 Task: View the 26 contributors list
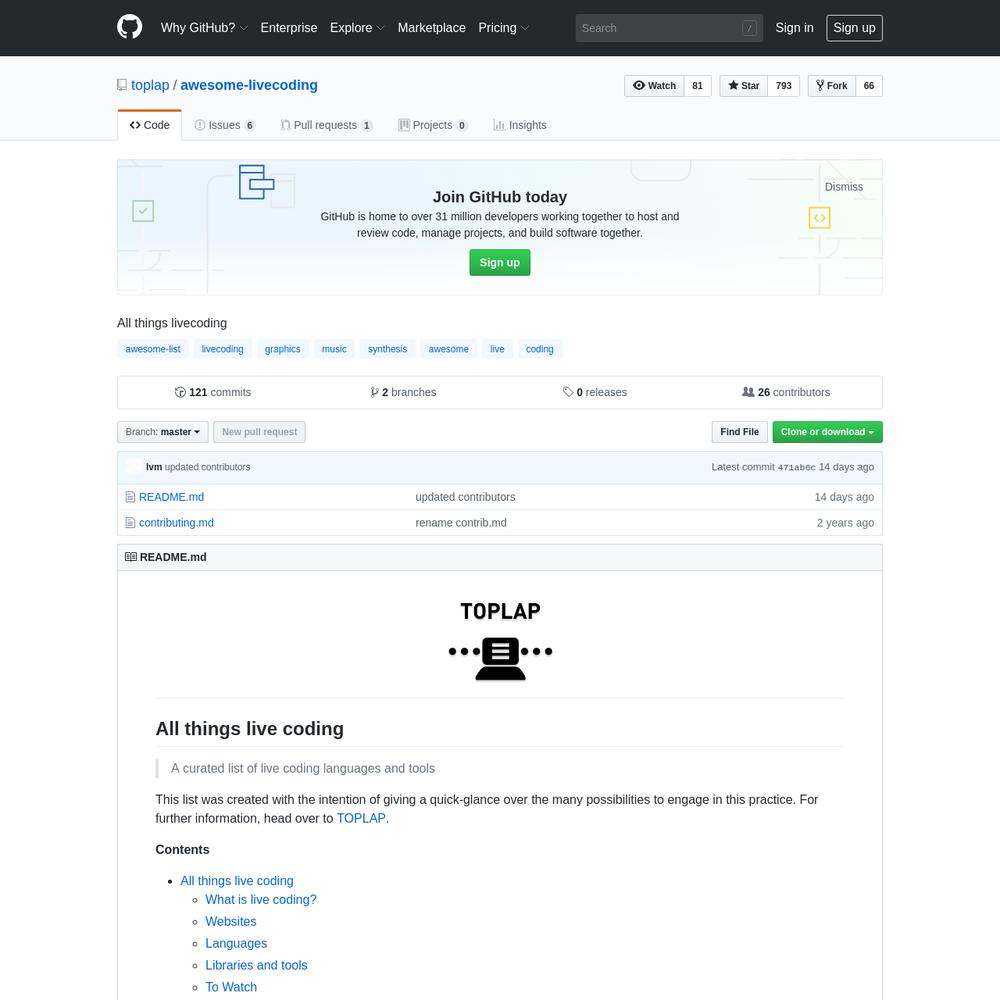tap(786, 392)
